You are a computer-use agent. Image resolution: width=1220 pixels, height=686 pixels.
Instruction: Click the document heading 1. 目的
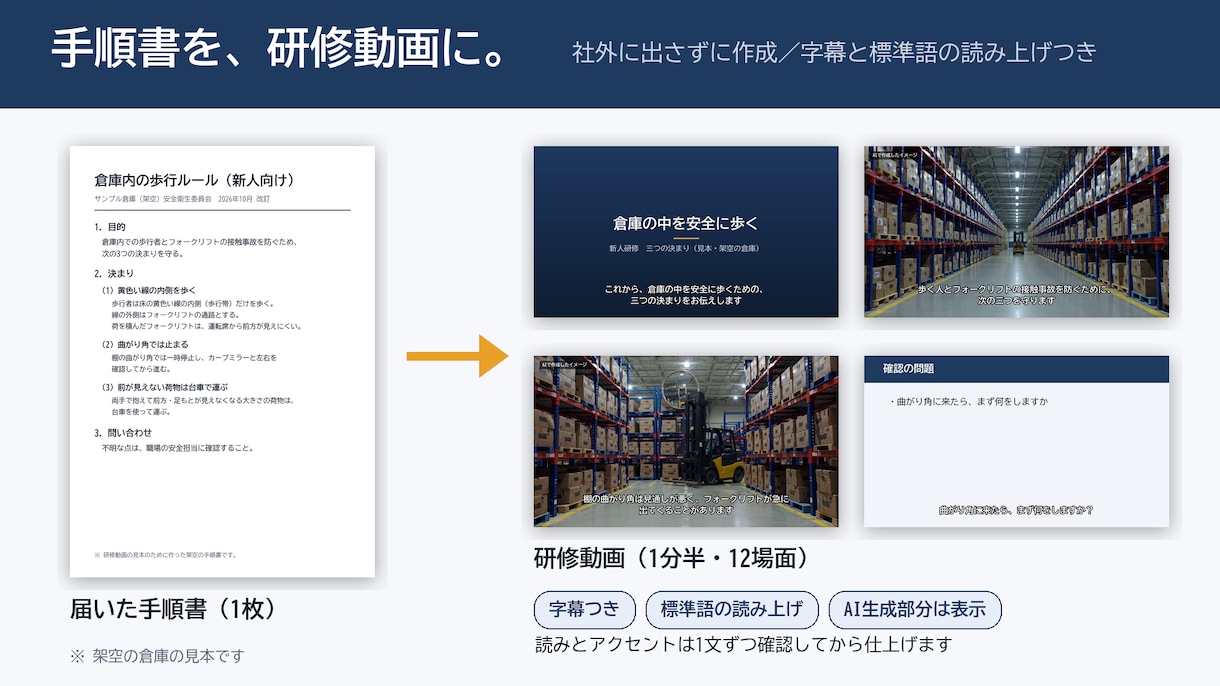coord(109,227)
